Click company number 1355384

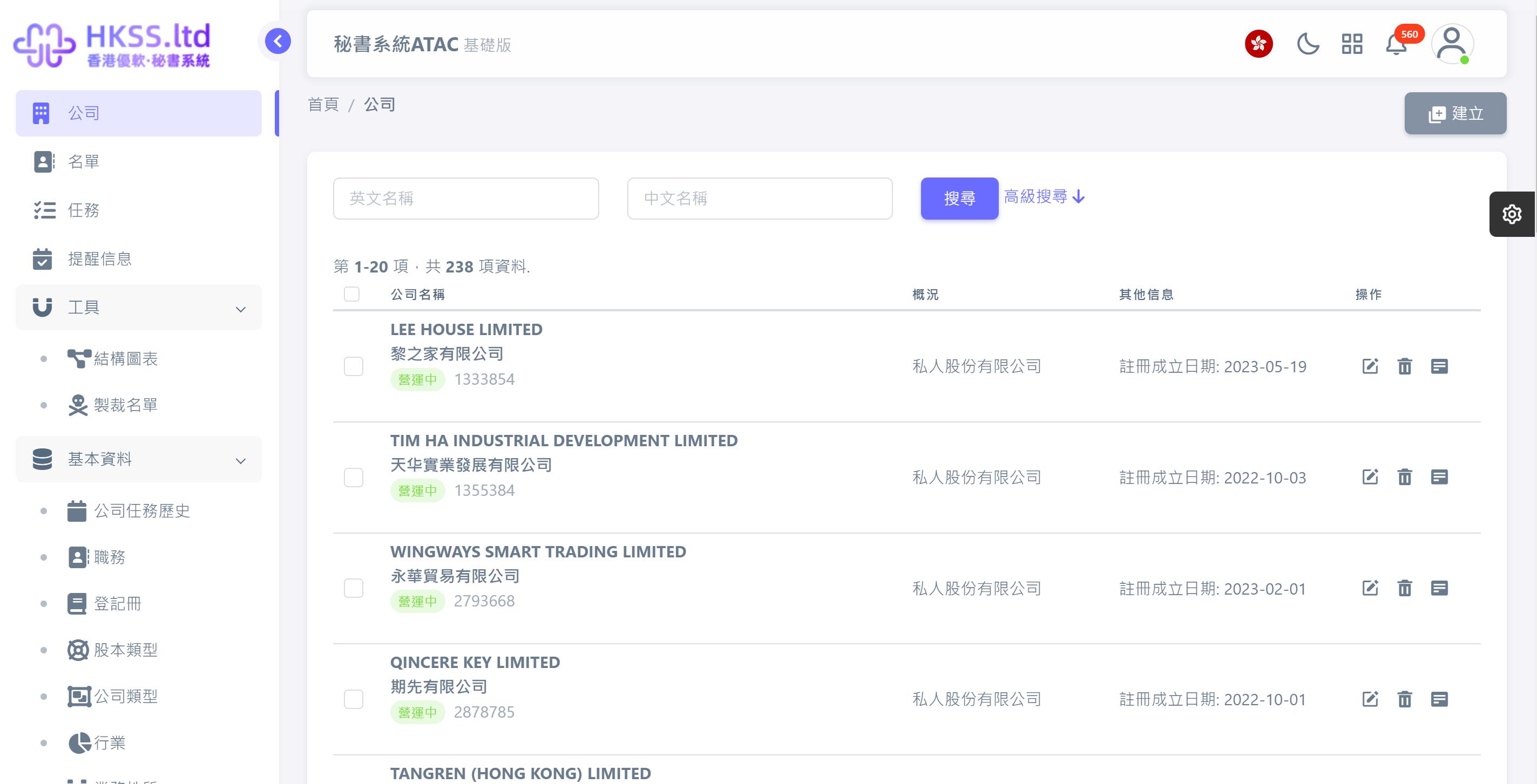(484, 490)
